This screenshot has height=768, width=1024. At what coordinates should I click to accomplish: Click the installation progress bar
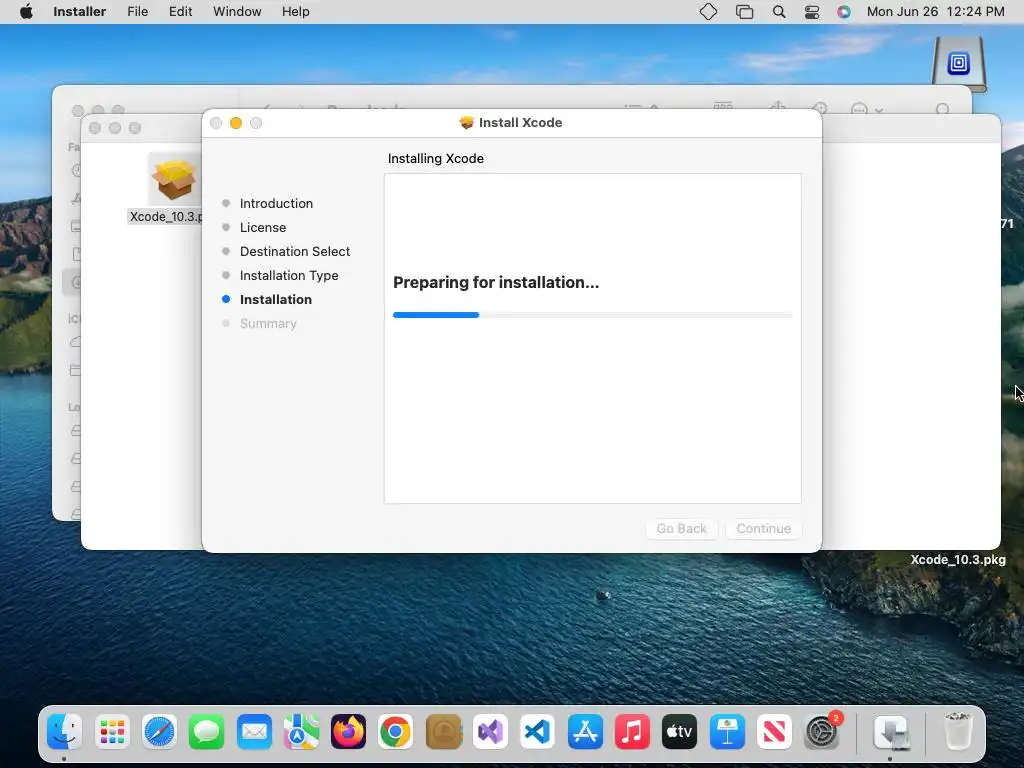pyautogui.click(x=592, y=315)
